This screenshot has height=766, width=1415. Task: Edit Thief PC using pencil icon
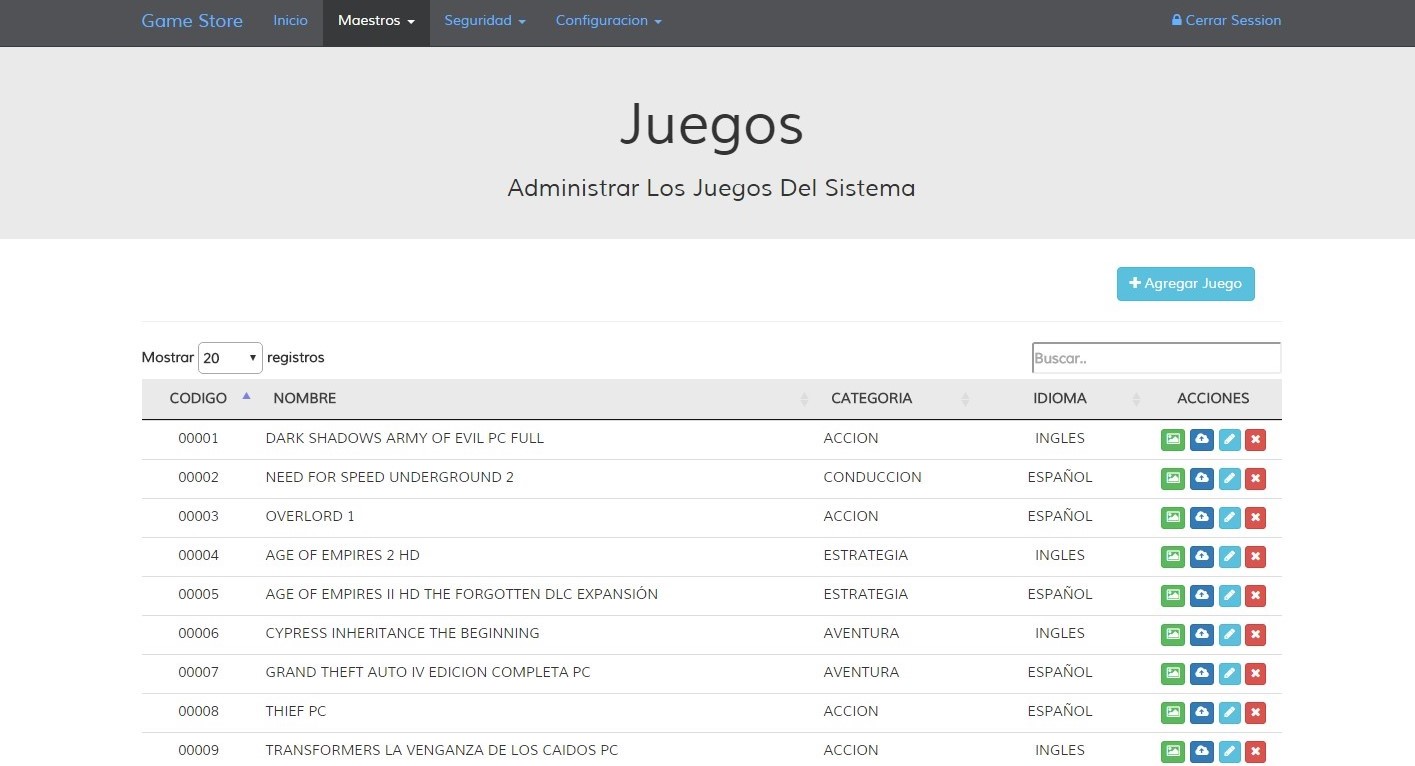[x=1230, y=712]
